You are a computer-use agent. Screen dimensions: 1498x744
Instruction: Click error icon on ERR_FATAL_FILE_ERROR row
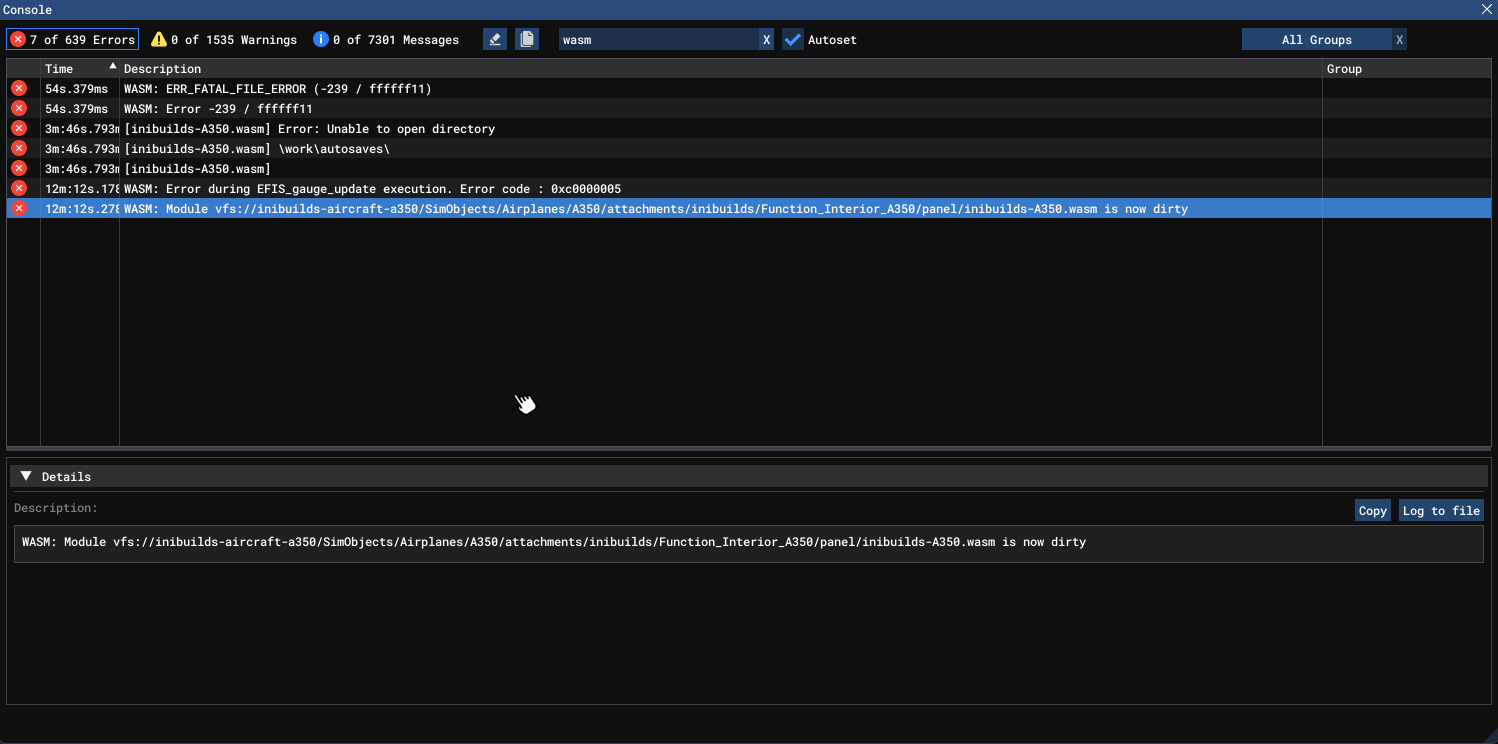coord(19,89)
